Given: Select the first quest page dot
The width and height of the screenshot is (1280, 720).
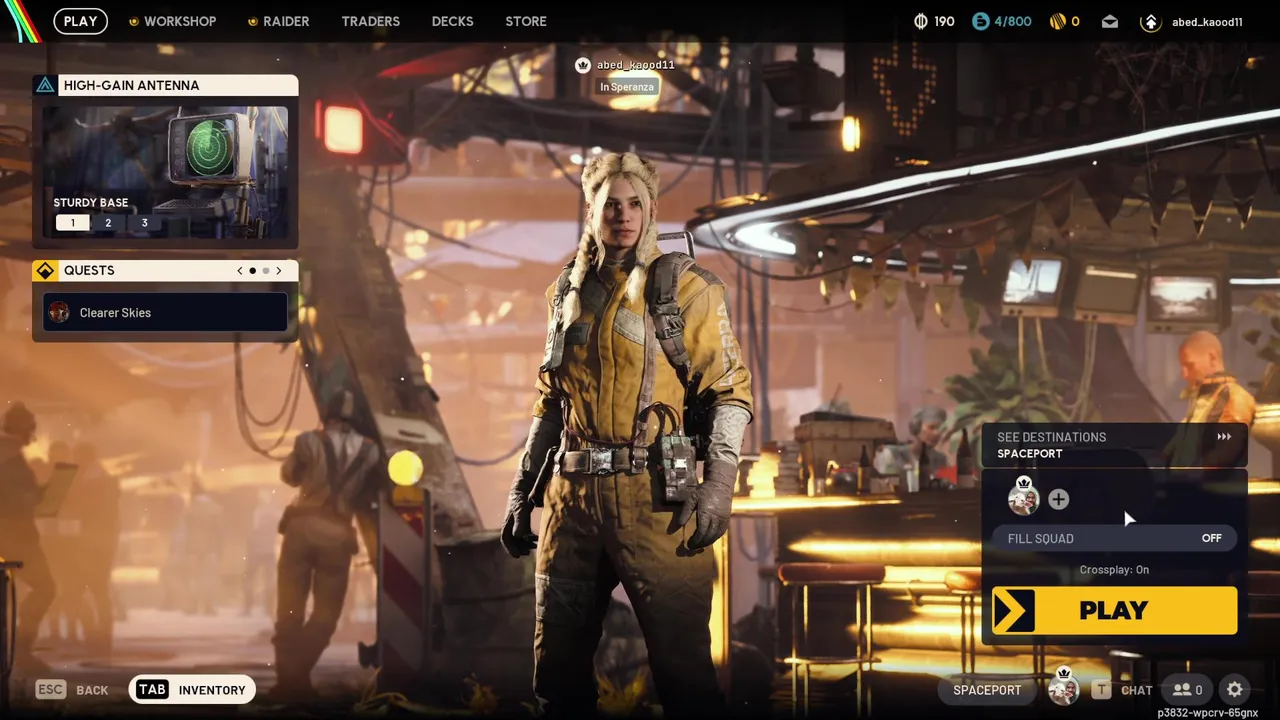Looking at the screenshot, I should click(253, 271).
